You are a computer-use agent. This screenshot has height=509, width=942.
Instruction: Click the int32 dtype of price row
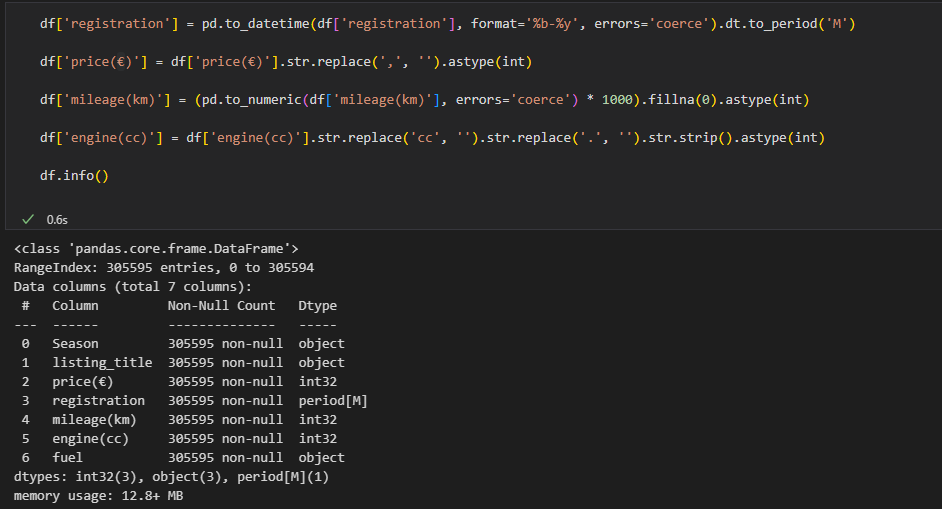point(318,382)
